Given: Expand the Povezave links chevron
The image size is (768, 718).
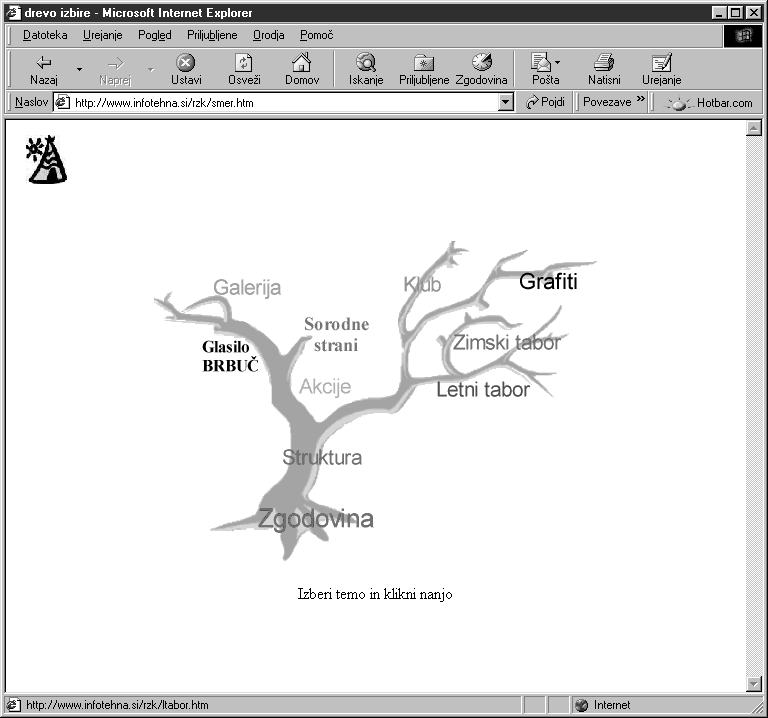Looking at the screenshot, I should point(640,99).
